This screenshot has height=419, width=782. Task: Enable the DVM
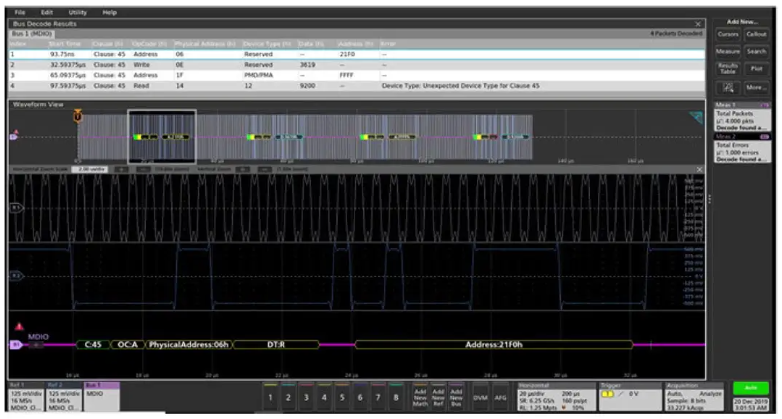(x=481, y=397)
